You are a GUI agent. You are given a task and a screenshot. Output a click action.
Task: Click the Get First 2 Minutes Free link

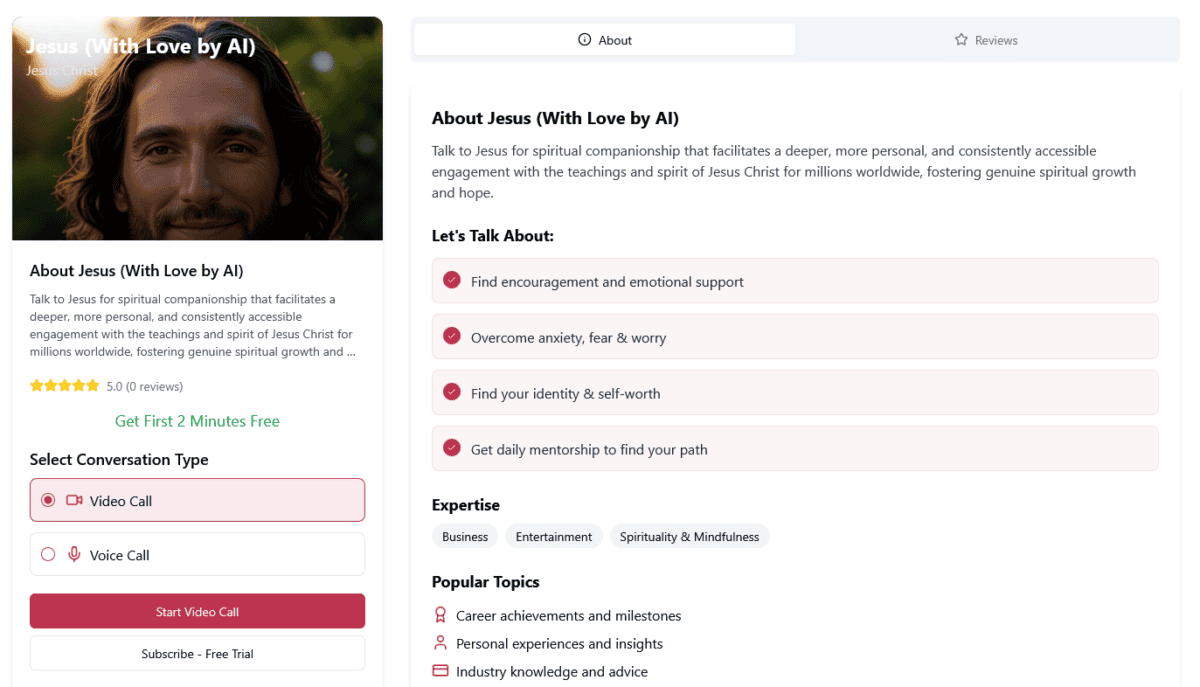(x=197, y=421)
